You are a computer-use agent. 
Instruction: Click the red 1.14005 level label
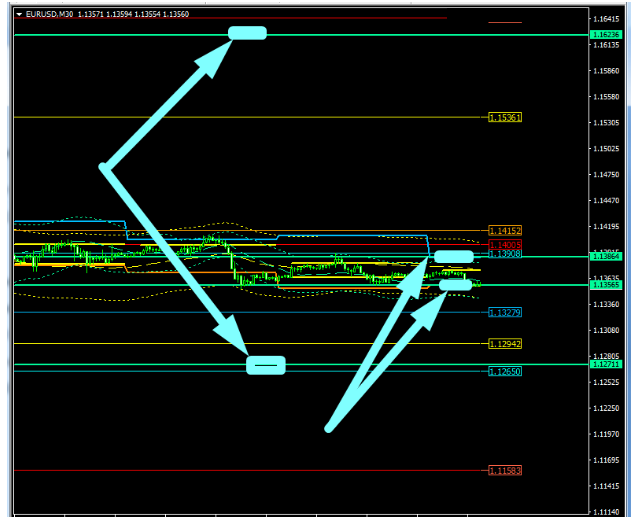504,244
